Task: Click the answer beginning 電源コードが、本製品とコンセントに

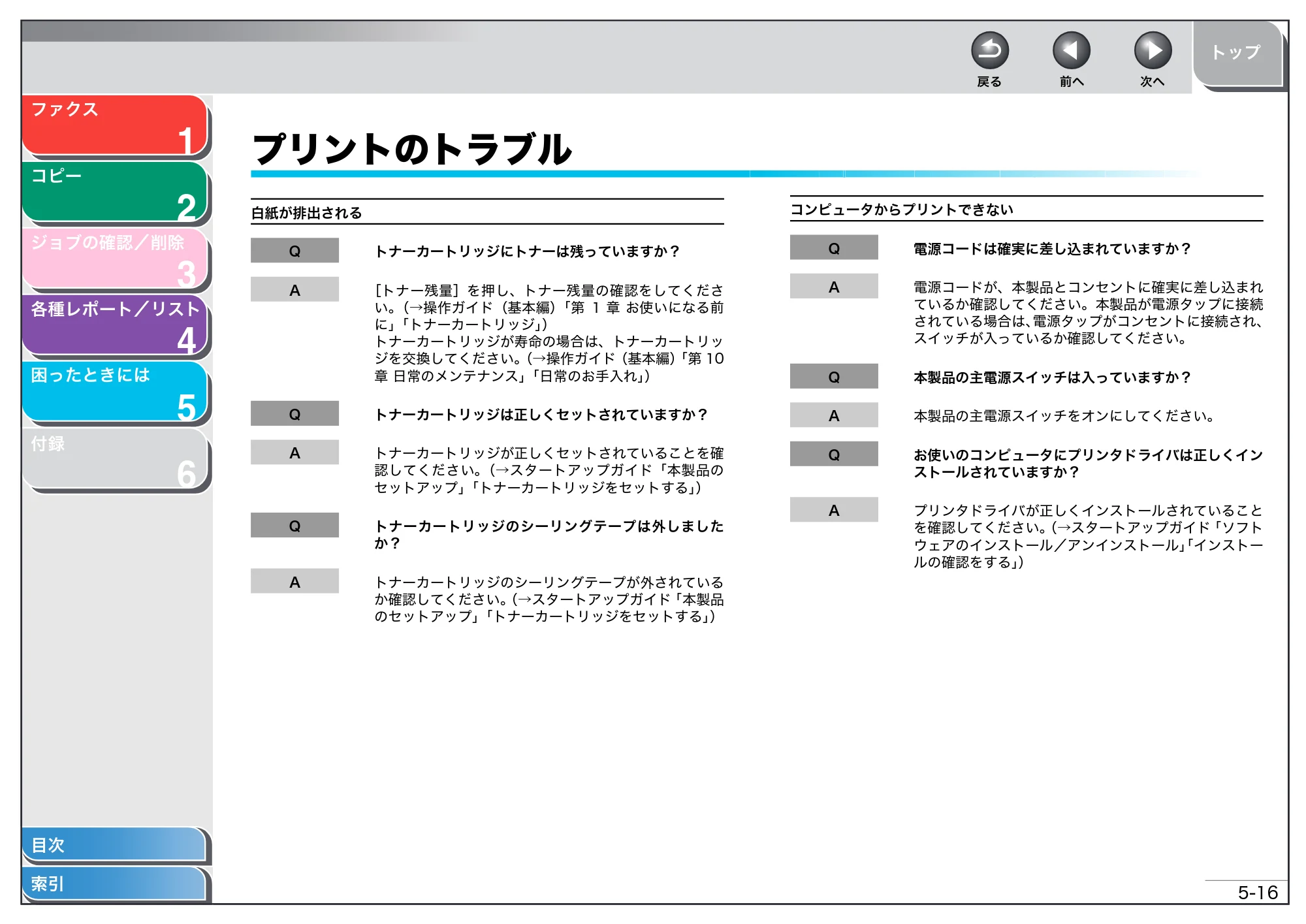Action: point(1088,313)
